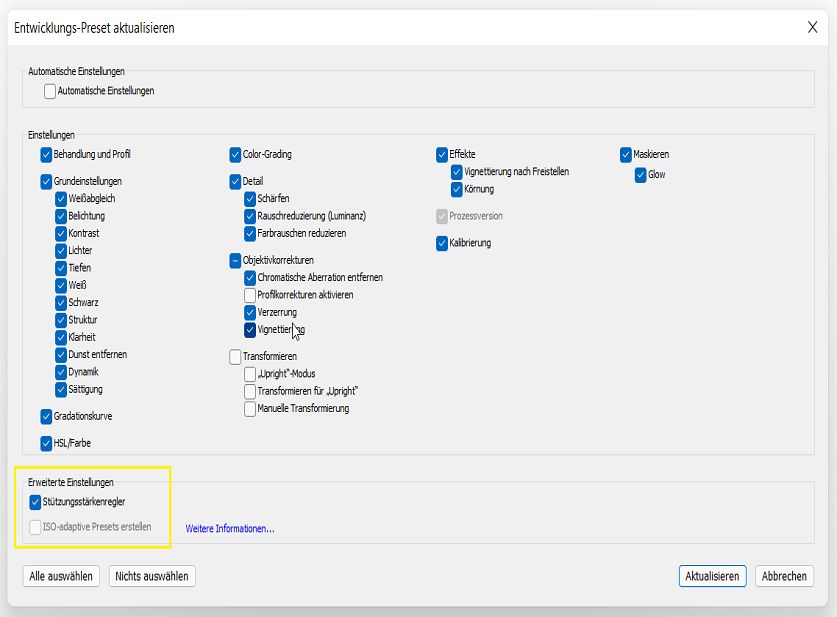The width and height of the screenshot is (837, 617).
Task: Uncheck the Weißabgleich option
Action: coord(61,199)
